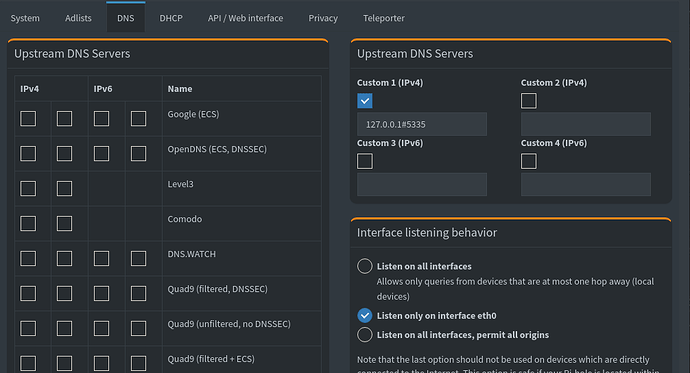Image resolution: width=690 pixels, height=373 pixels.
Task: Enable the secondary IPv4 checkbox for DNS.WATCH
Action: [x=64, y=259]
